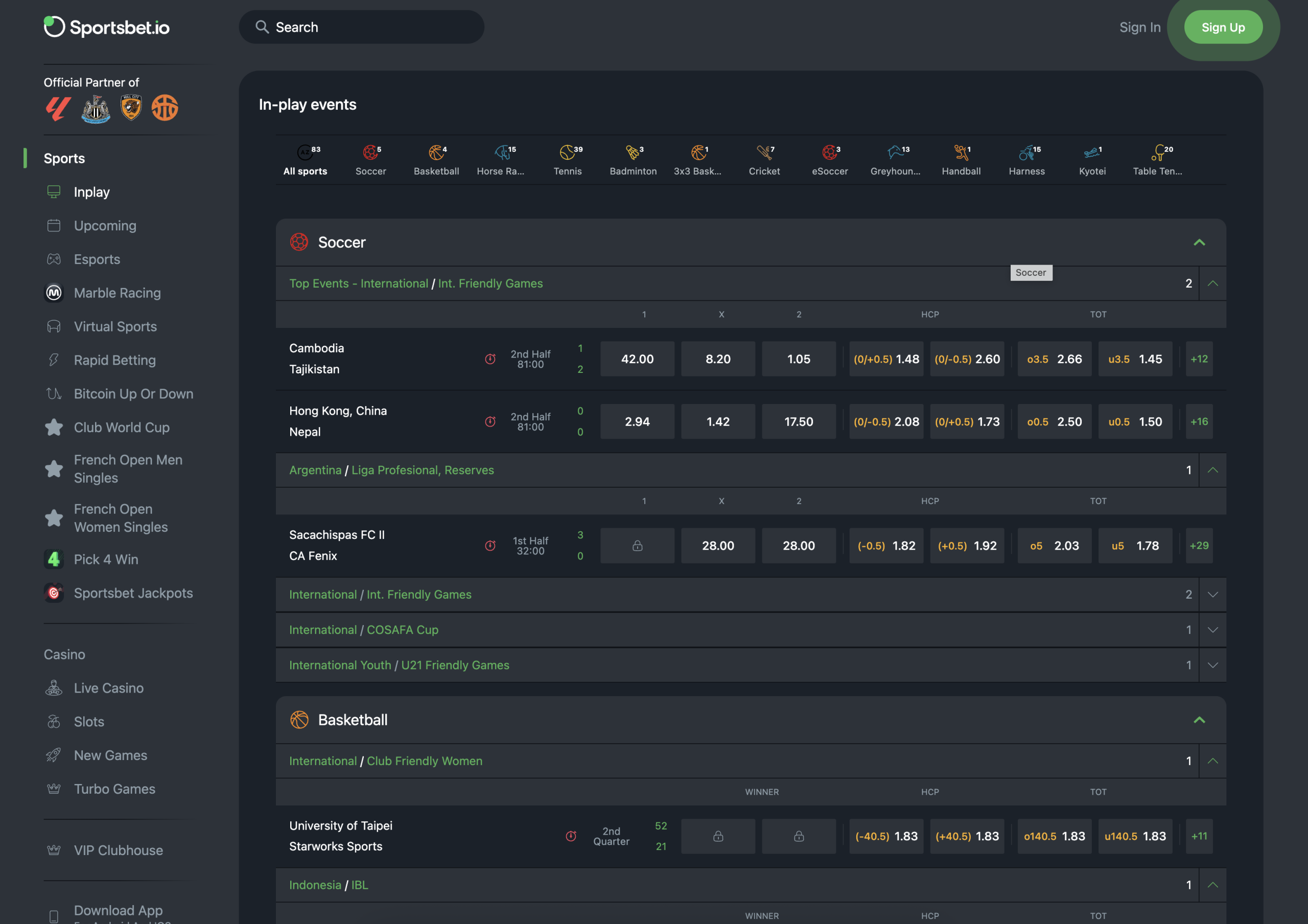1308x924 pixels.
Task: Expand U21 Friendly Games league row
Action: point(1212,666)
